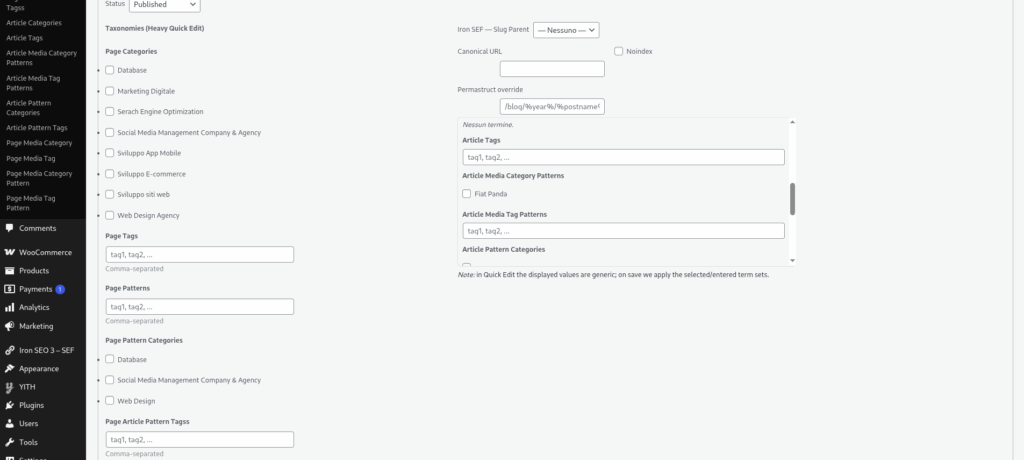Click the taxonomy panel scrollbar thumb

[792, 199]
